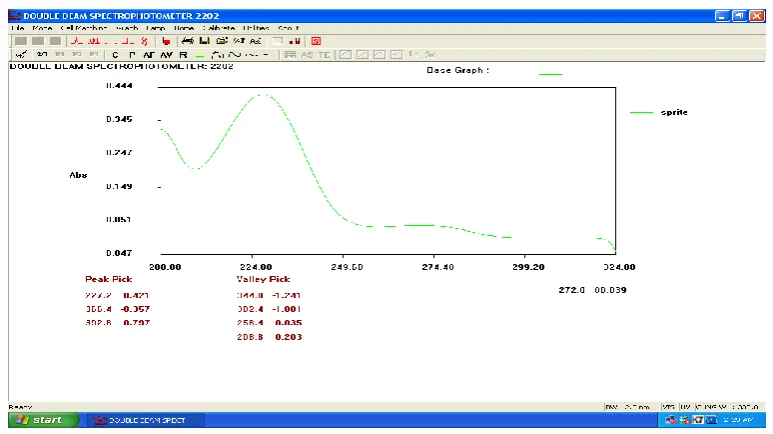This screenshot has width=773, height=434.
Task: Click the grayed TE toolbar icon
Action: click(x=324, y=55)
